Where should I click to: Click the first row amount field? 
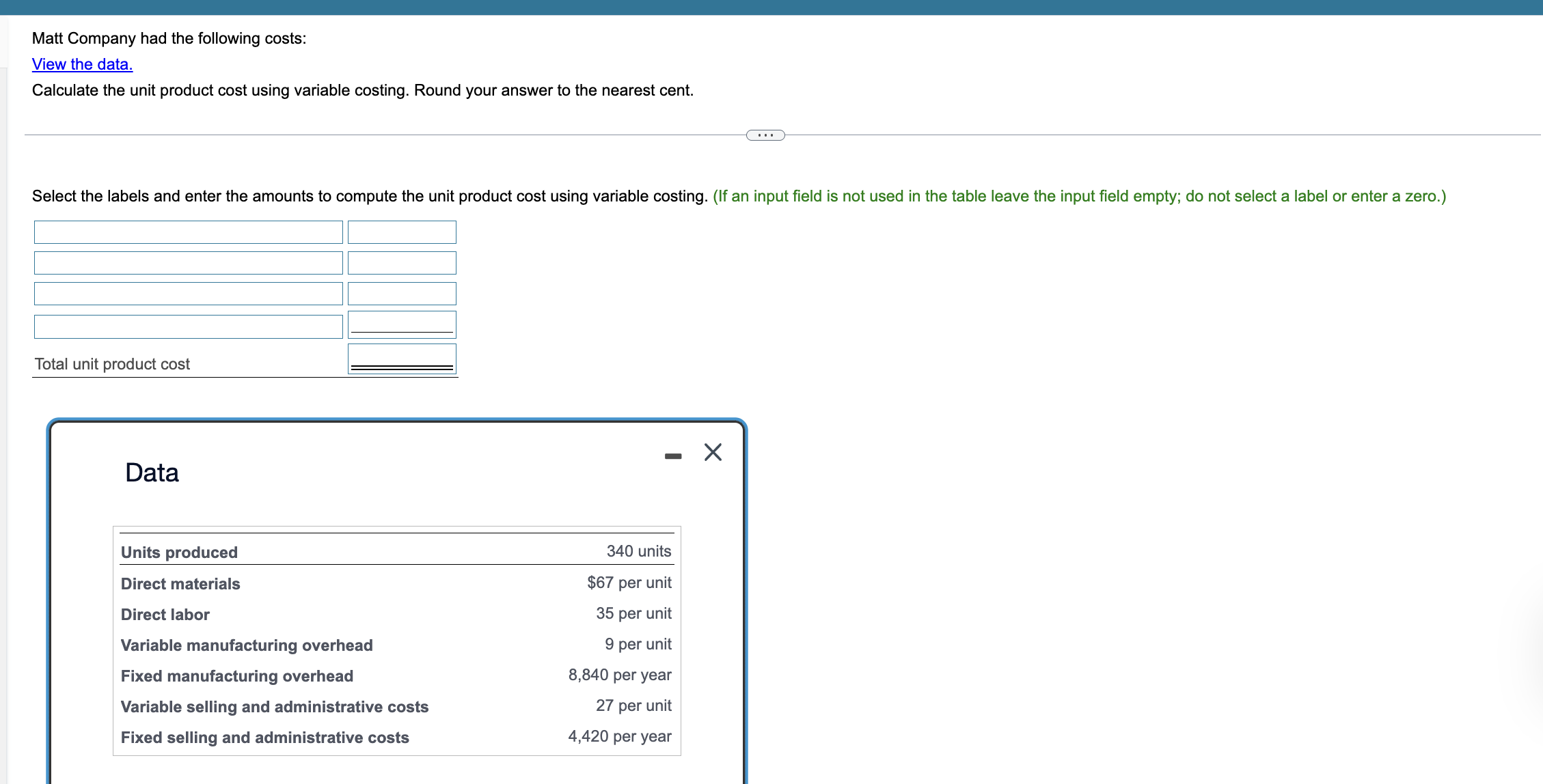(402, 232)
